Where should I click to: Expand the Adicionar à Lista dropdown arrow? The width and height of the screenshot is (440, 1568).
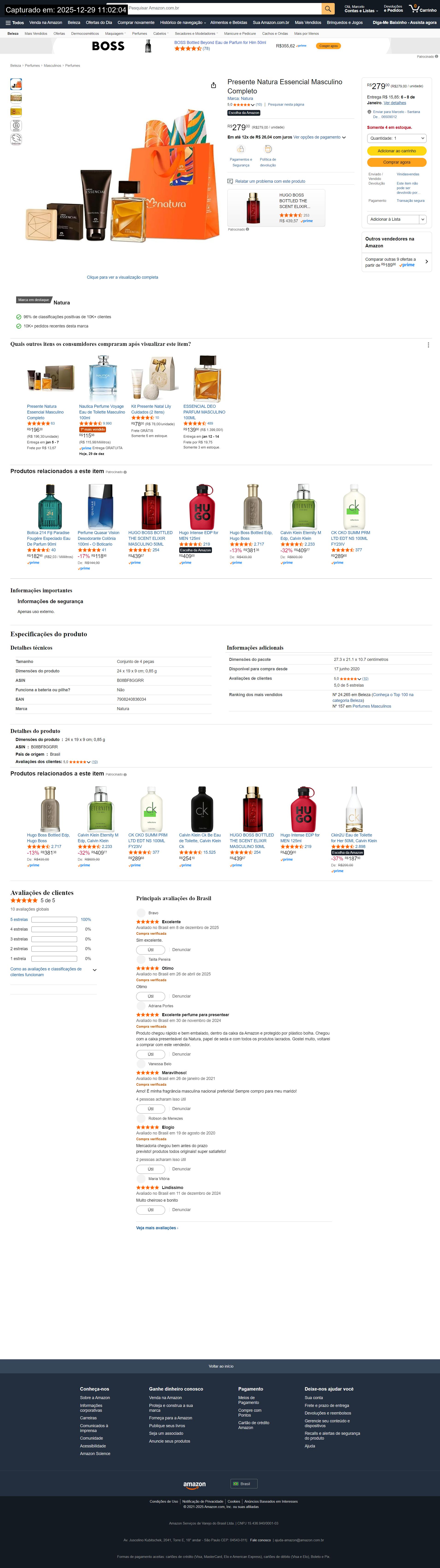(422, 219)
